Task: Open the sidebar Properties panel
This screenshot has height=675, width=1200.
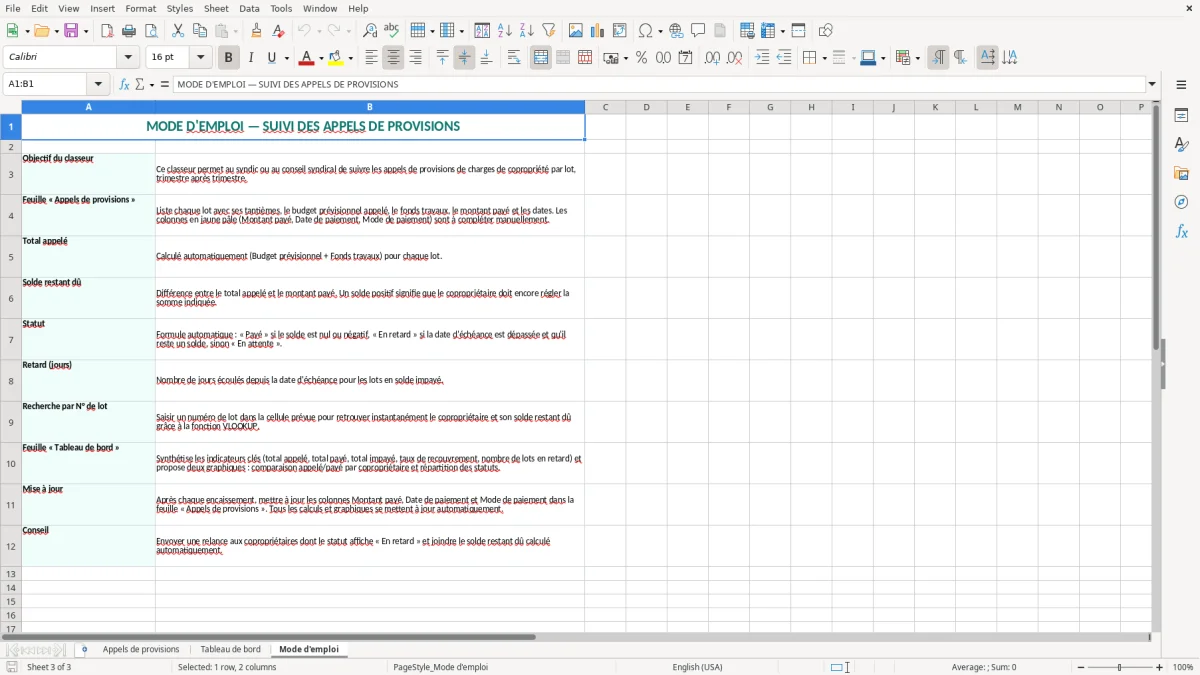Action: pos(1181,116)
